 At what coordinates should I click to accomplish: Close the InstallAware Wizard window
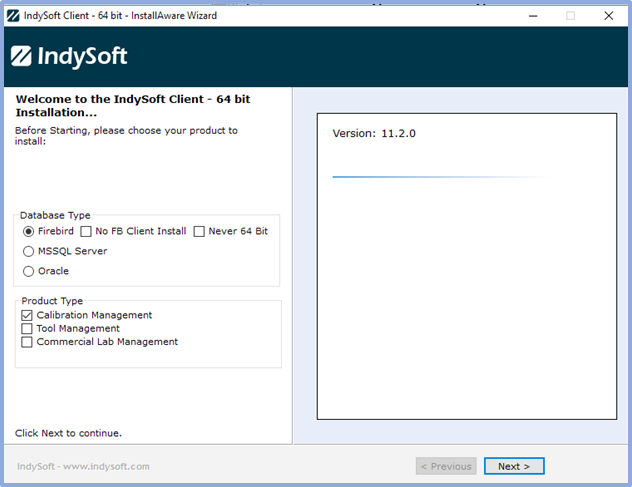pos(608,16)
